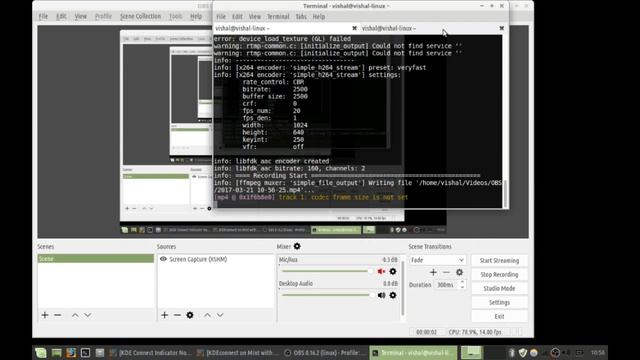The image size is (640, 360).
Task: Open KDE Connect Indicator taskbar entry
Action: click(x=151, y=353)
